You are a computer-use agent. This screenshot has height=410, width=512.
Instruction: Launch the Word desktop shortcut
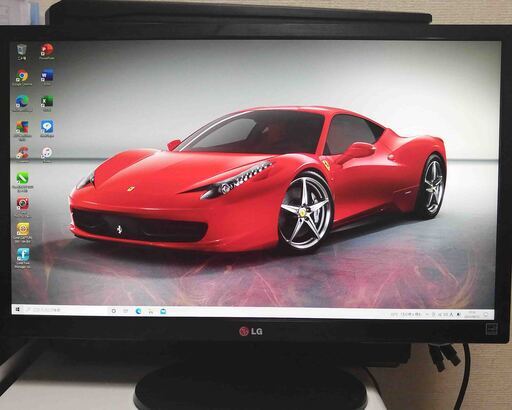pos(47,78)
